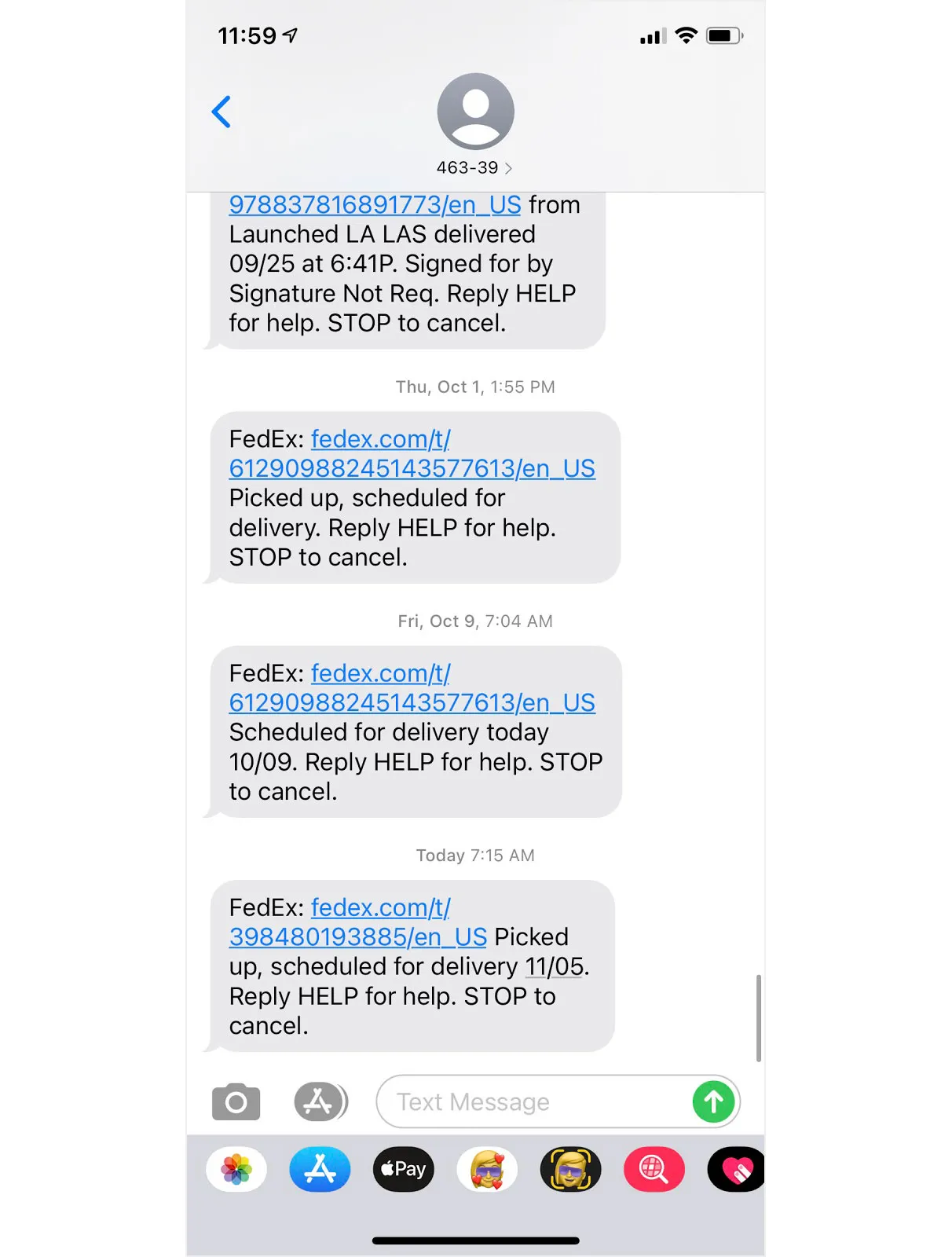952x1257 pixels.
Task: Tap the underlined 11/05 delivery date
Action: click(x=555, y=966)
